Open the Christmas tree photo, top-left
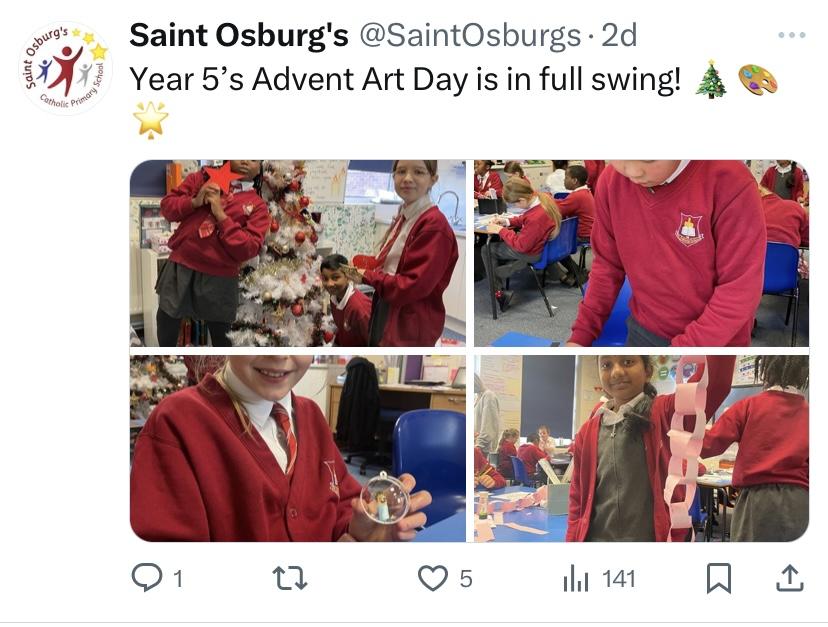The image size is (828, 627). [x=297, y=253]
